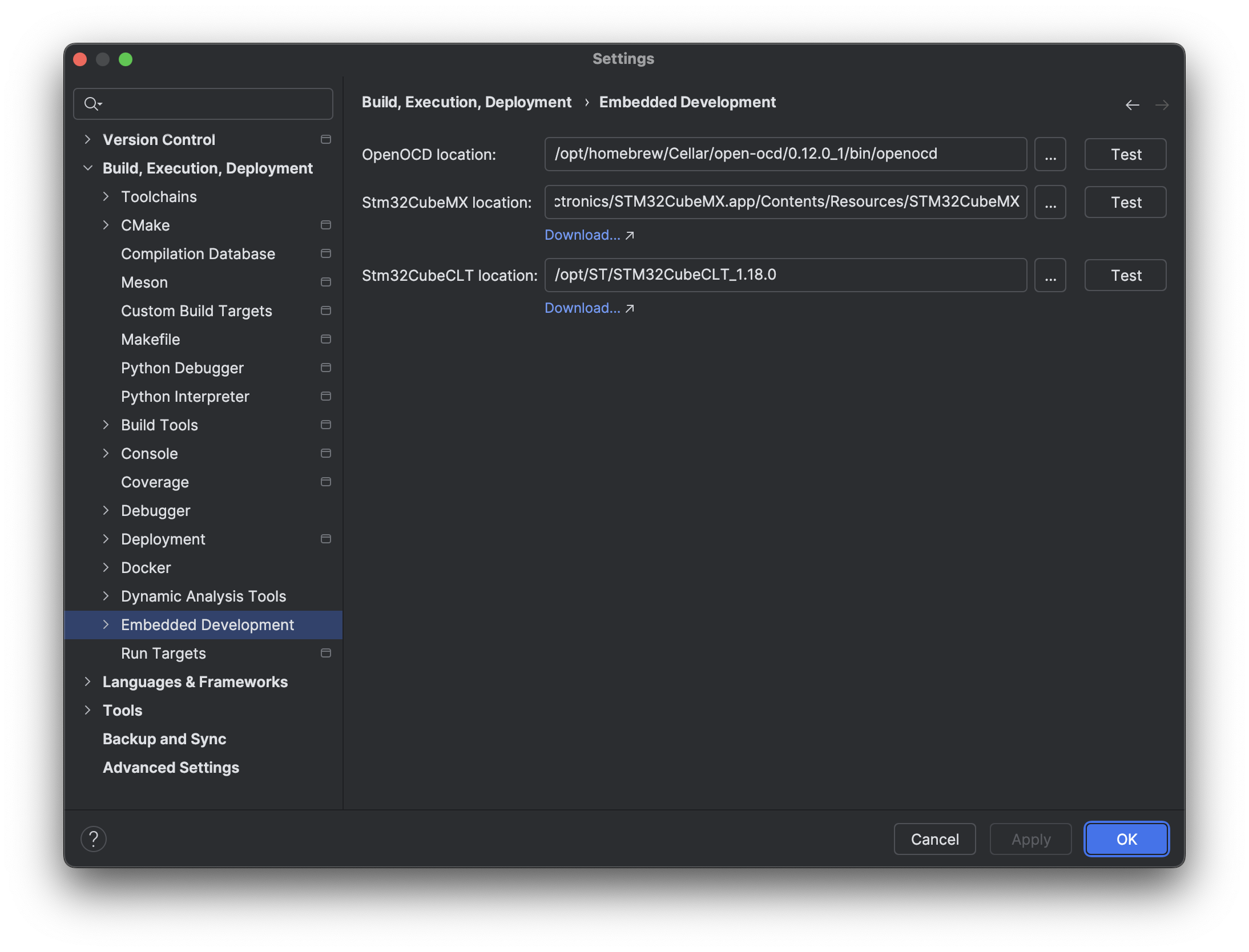Expand the Toolchains section

pyautogui.click(x=106, y=196)
